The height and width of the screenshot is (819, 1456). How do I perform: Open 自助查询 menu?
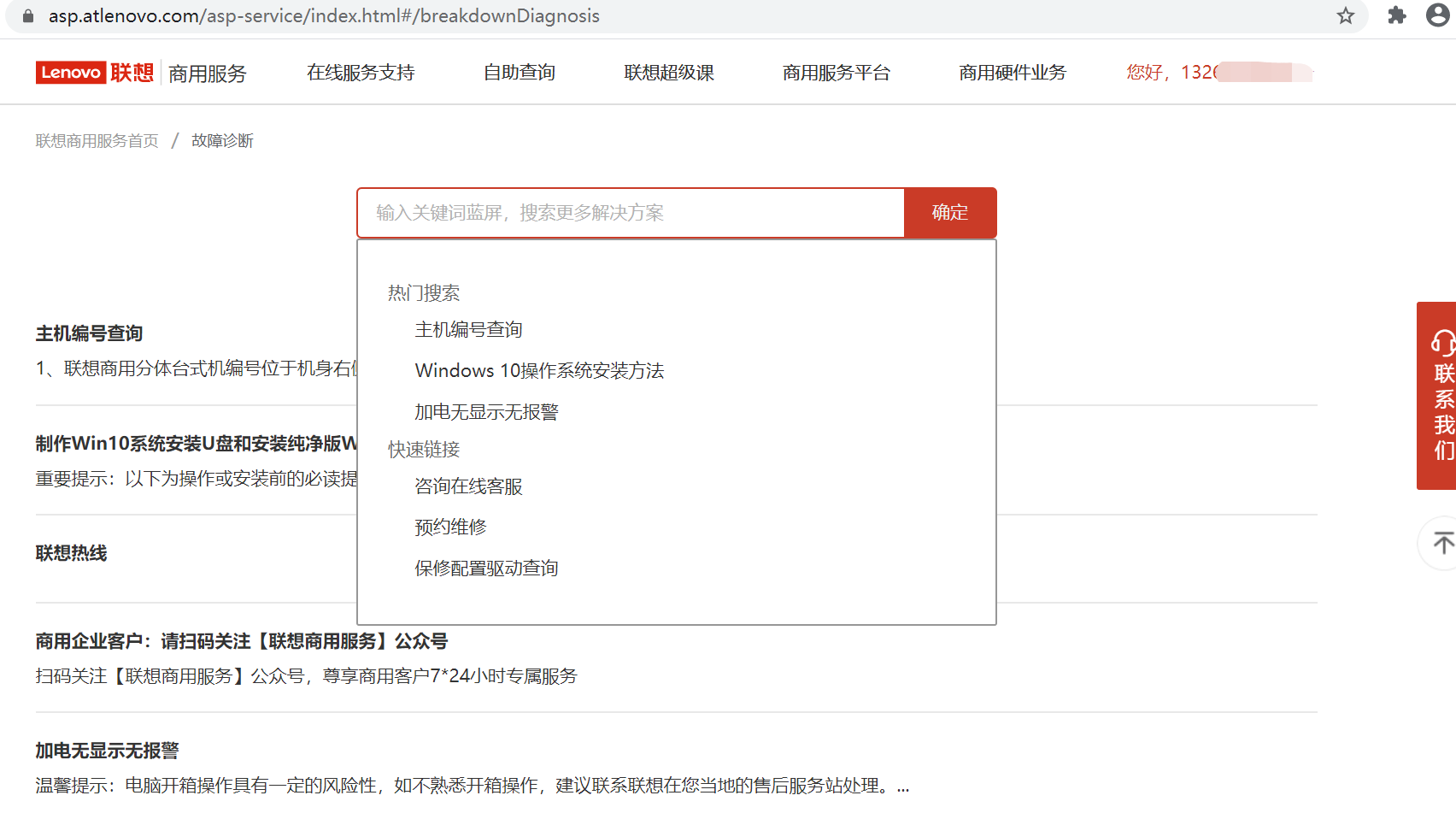click(519, 73)
